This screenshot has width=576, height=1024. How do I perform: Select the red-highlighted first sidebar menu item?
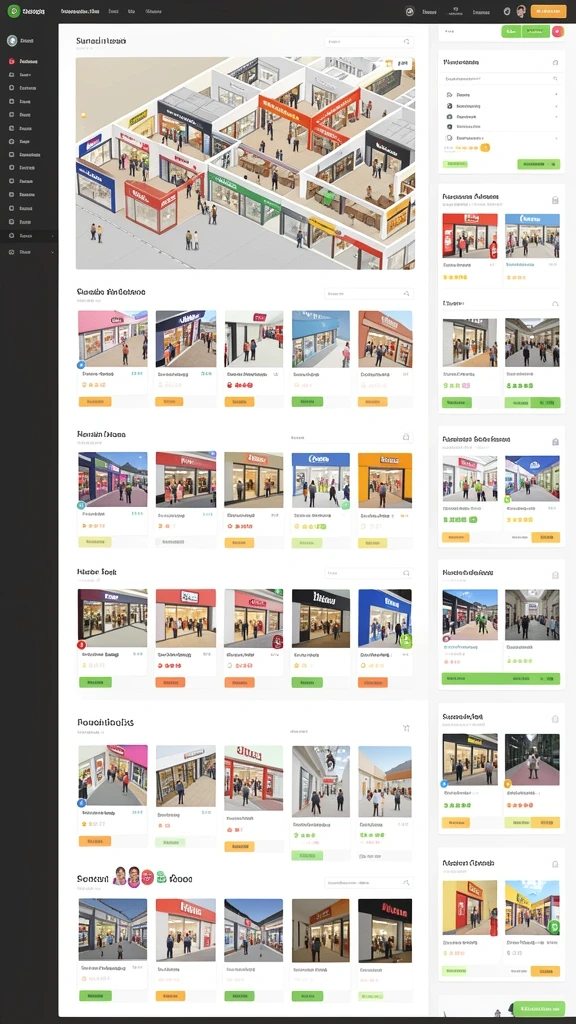point(24,61)
